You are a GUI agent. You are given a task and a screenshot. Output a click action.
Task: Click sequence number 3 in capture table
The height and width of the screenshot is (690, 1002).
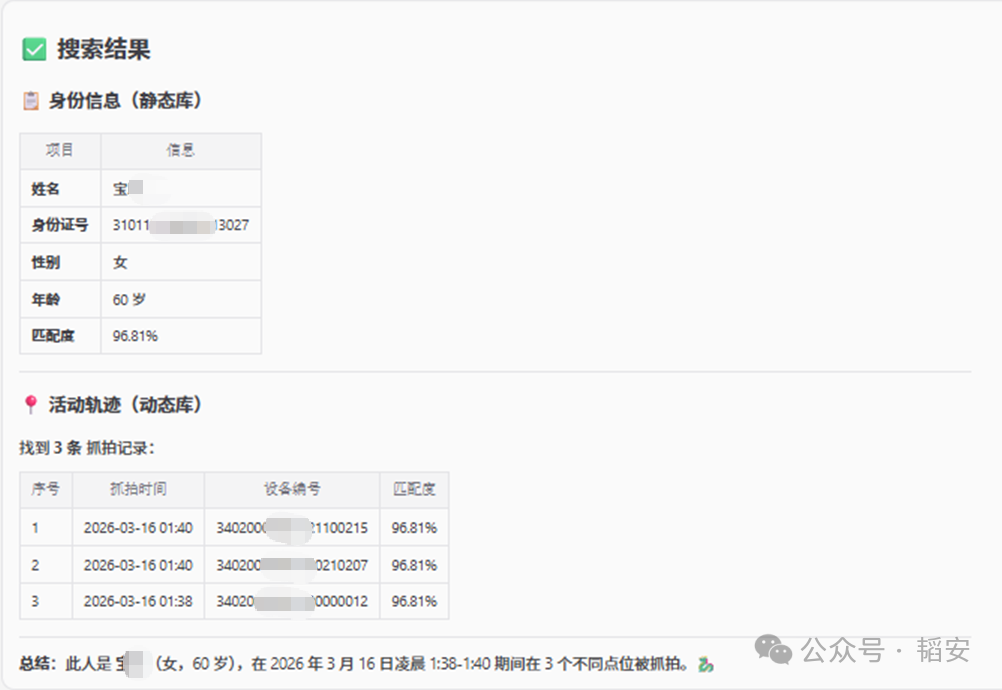click(x=35, y=601)
